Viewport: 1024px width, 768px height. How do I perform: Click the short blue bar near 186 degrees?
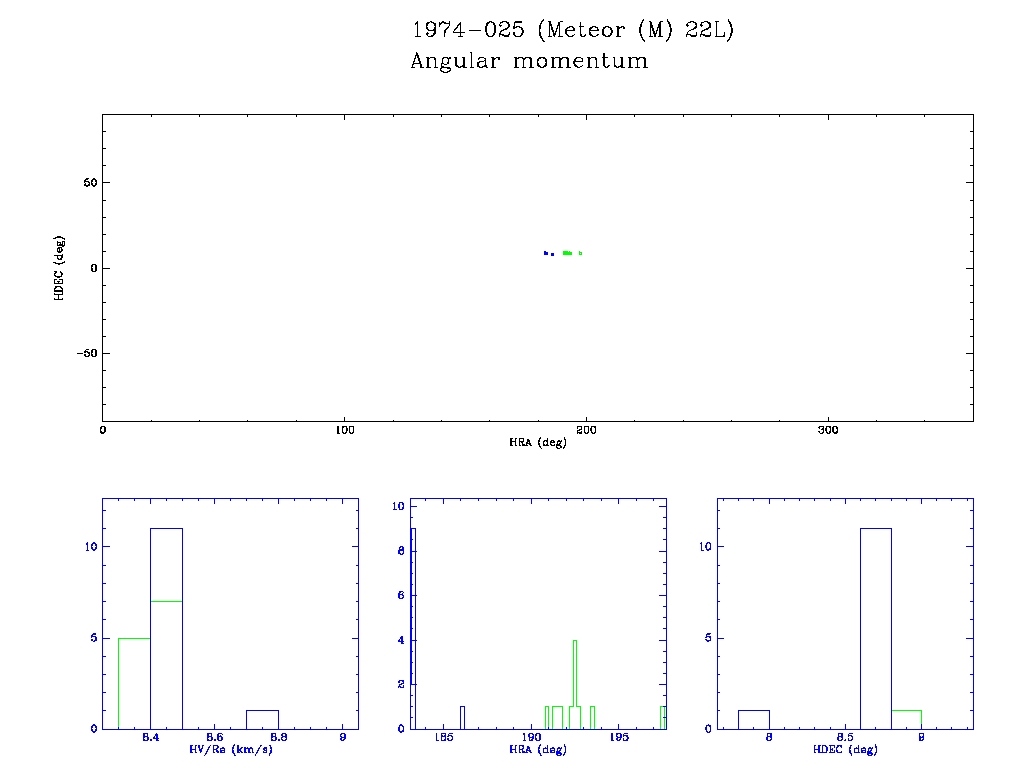pyautogui.click(x=462, y=717)
